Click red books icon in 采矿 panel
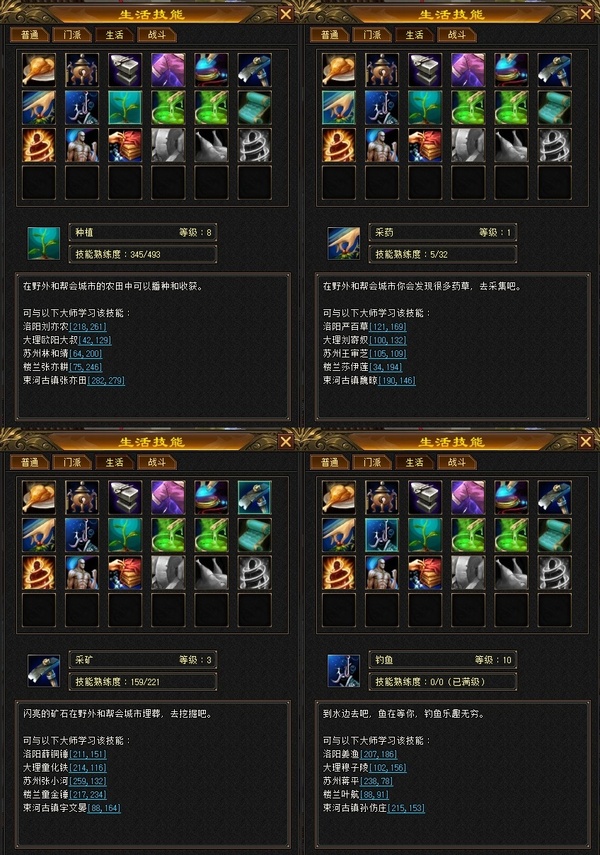The image size is (600, 855). point(125,573)
